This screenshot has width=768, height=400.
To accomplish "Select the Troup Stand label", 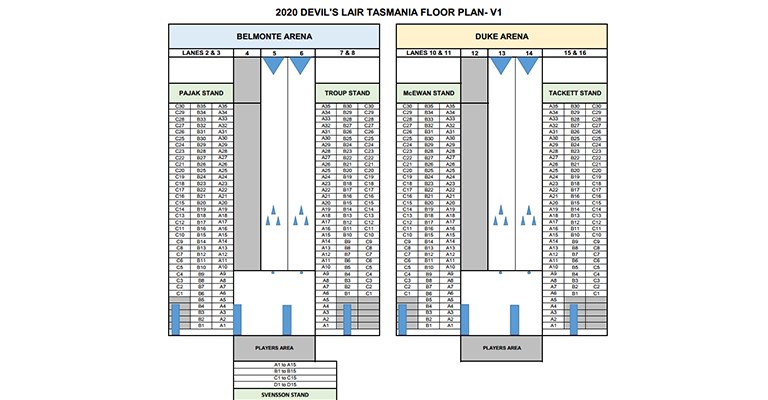I will [347, 93].
